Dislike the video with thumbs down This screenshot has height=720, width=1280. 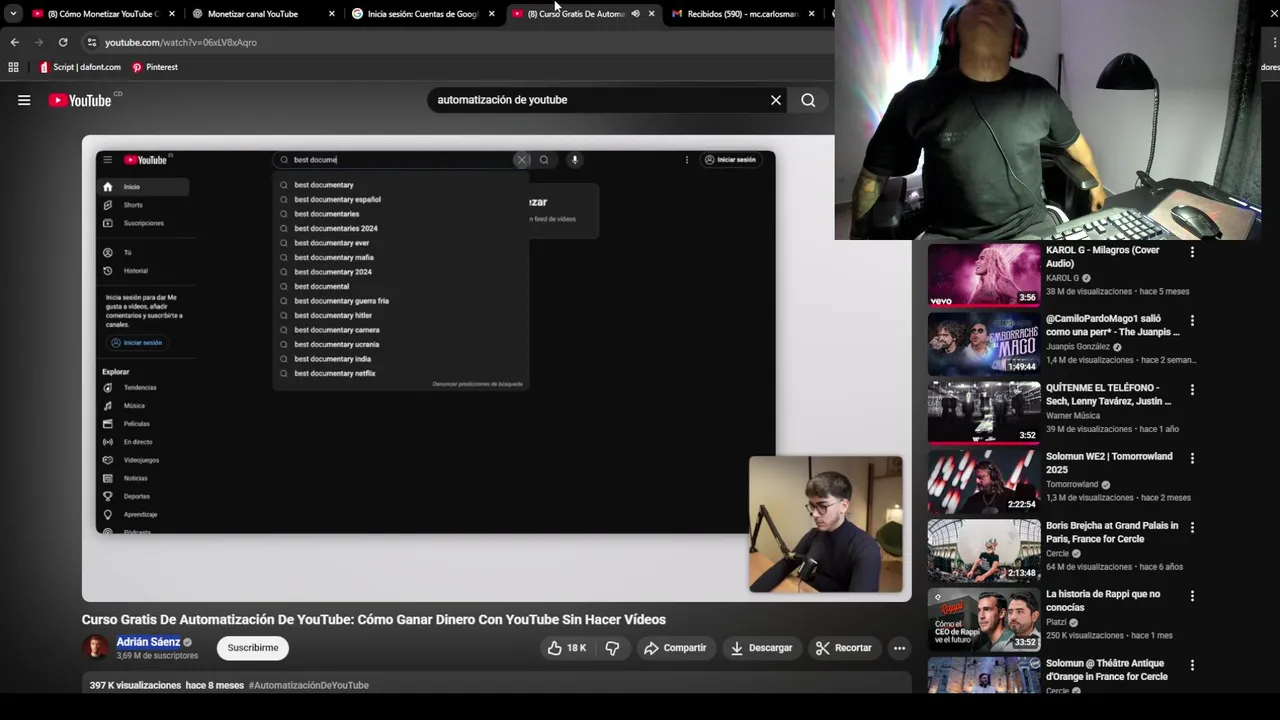(x=612, y=648)
